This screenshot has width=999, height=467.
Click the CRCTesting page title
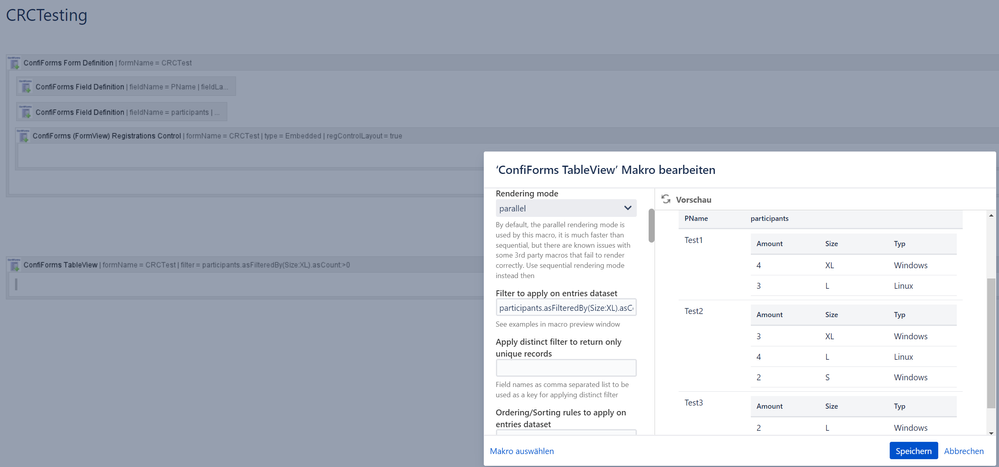[x=47, y=16]
